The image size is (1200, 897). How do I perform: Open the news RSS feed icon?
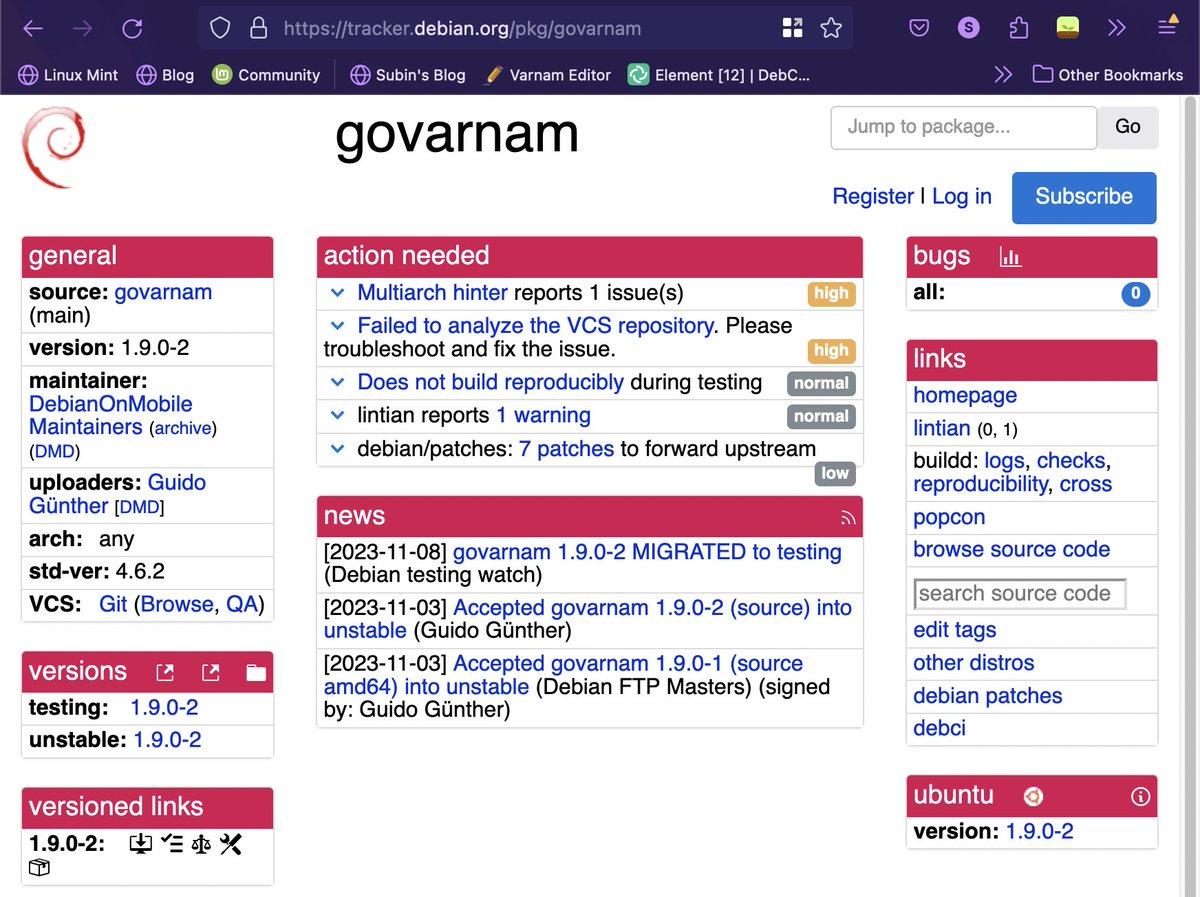point(848,517)
